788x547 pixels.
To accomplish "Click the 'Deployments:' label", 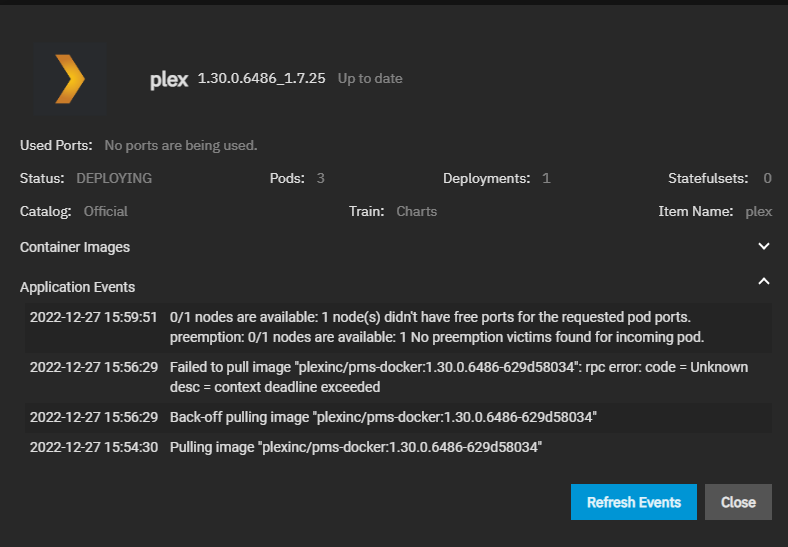I will (x=486, y=178).
